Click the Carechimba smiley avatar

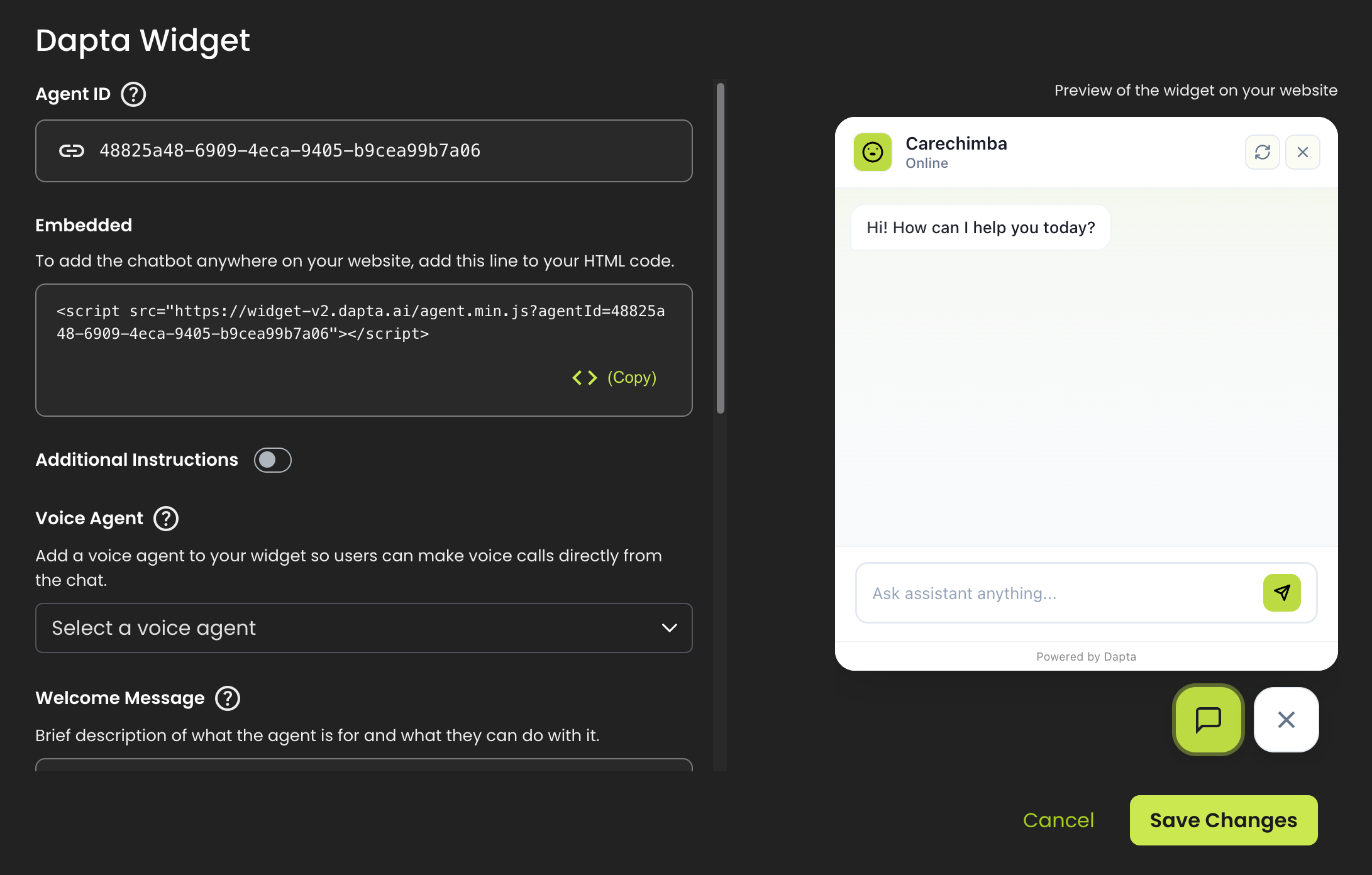pos(872,152)
